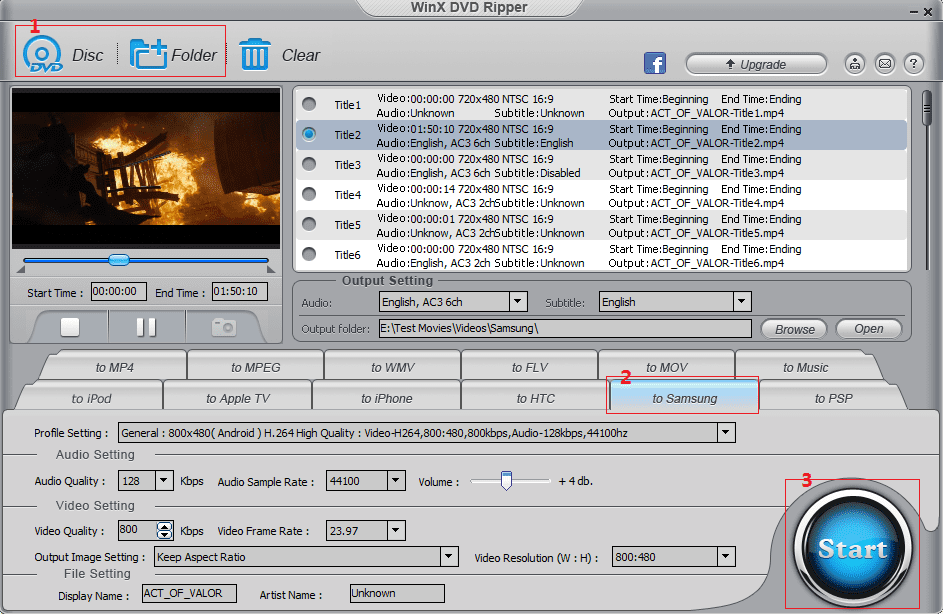Switch to the to PSP tab
The width and height of the screenshot is (943, 614).
click(834, 398)
